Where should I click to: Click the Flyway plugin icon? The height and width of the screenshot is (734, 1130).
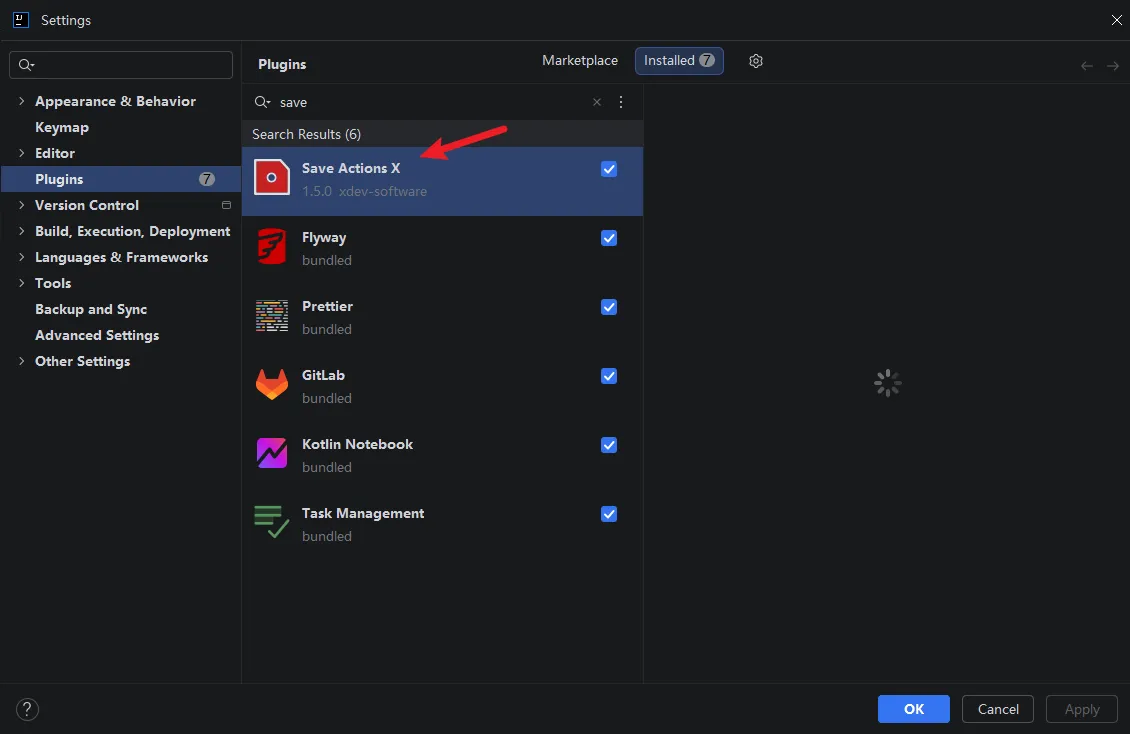click(272, 246)
